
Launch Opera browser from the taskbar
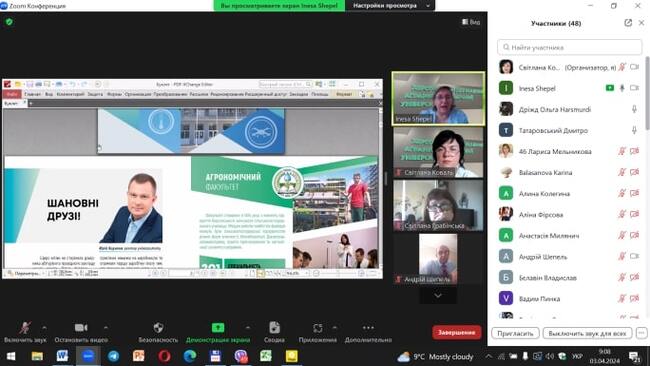pos(164,356)
